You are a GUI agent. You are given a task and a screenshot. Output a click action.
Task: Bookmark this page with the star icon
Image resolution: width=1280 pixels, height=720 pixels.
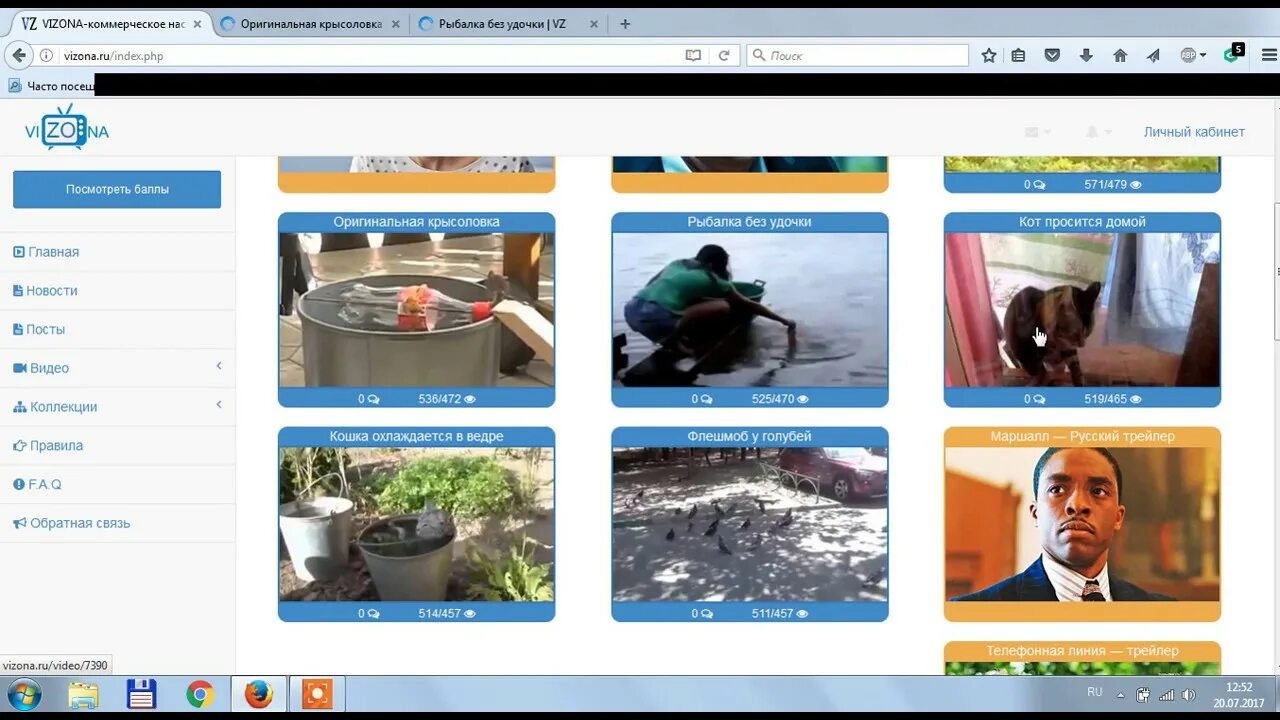989,56
